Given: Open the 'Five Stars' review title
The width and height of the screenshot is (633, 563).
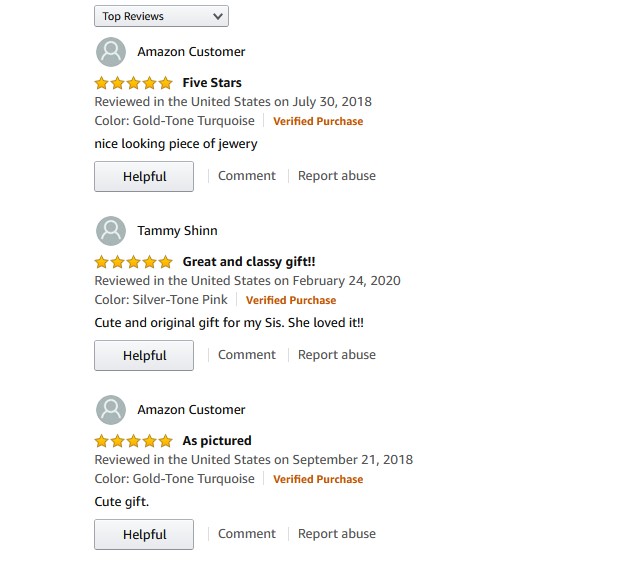Looking at the screenshot, I should point(212,83).
